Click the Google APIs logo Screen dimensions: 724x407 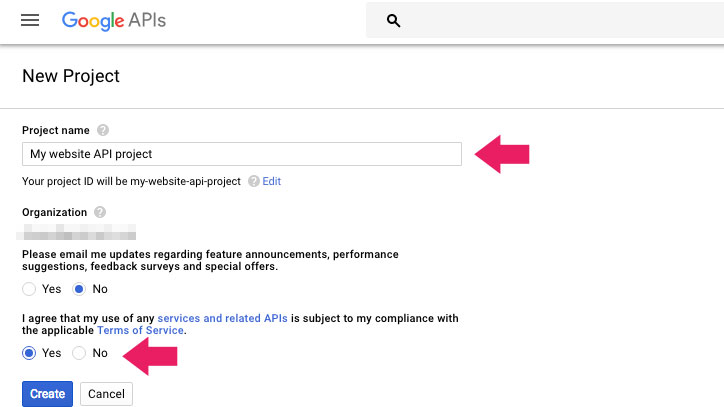click(x=113, y=20)
